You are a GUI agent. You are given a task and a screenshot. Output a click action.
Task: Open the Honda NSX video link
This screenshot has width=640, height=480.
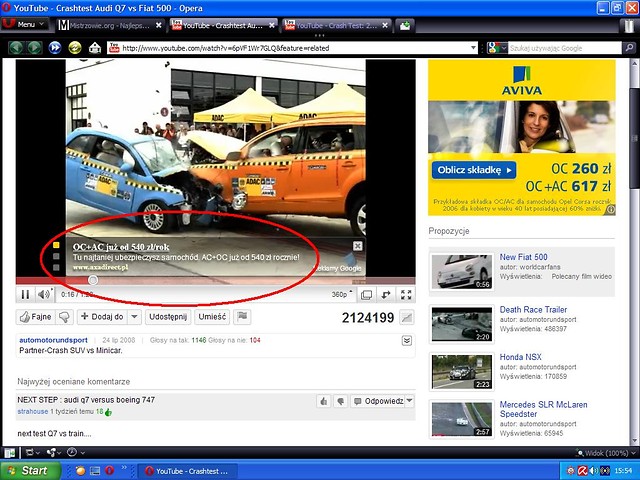pos(520,357)
